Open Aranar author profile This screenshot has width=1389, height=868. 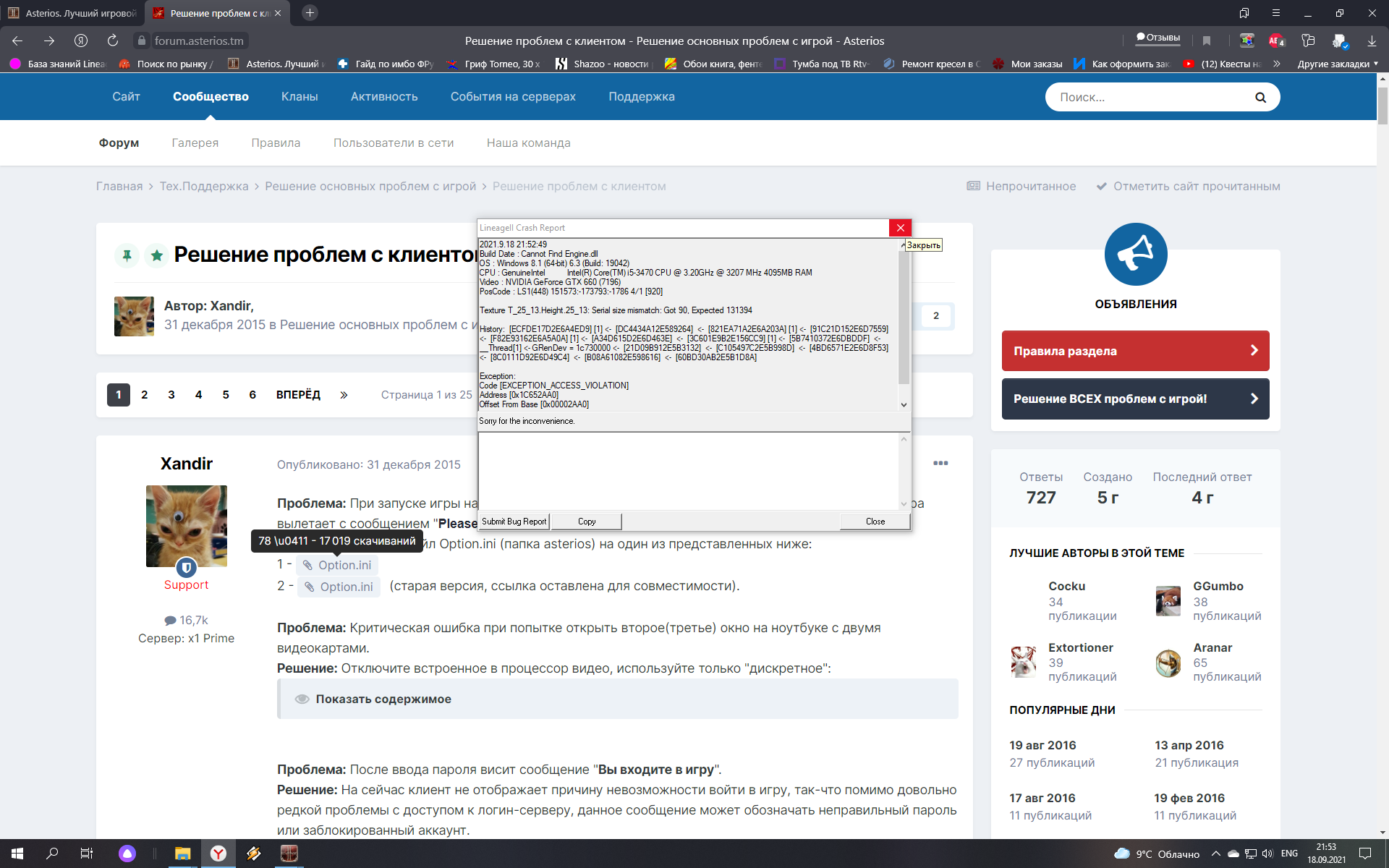(1212, 647)
